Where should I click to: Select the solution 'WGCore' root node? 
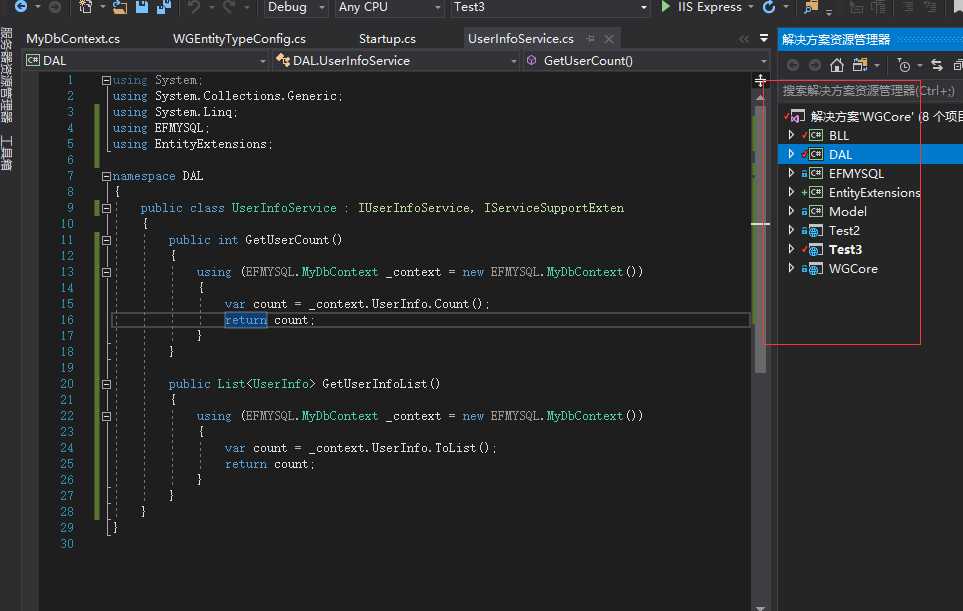point(874,116)
